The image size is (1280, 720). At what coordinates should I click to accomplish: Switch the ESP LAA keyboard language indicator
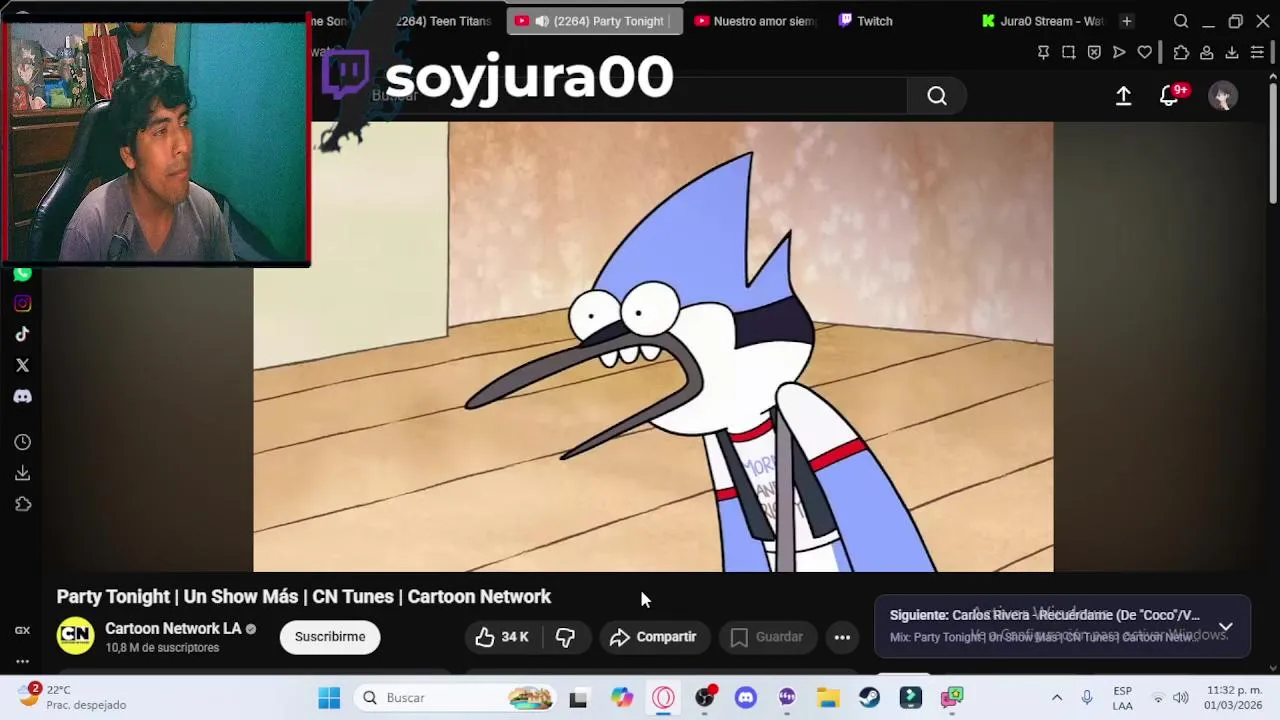tap(1123, 698)
